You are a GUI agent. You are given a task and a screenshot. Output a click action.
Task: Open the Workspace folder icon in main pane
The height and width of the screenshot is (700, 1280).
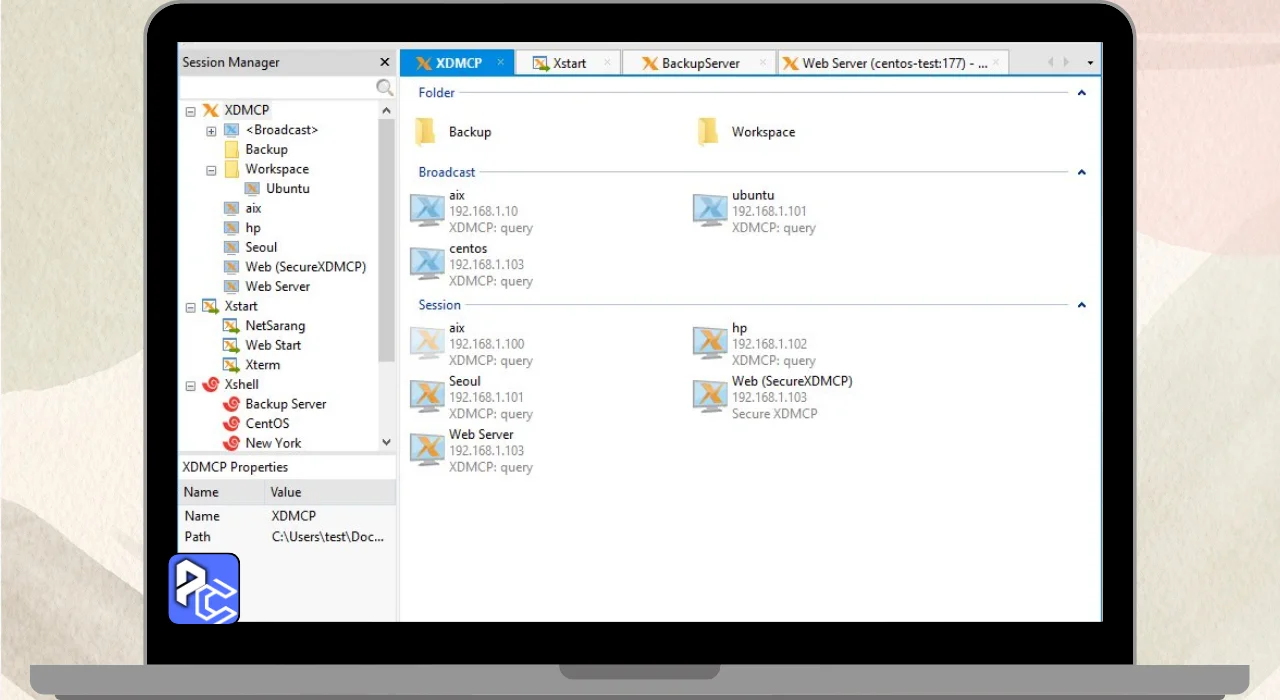(x=708, y=132)
